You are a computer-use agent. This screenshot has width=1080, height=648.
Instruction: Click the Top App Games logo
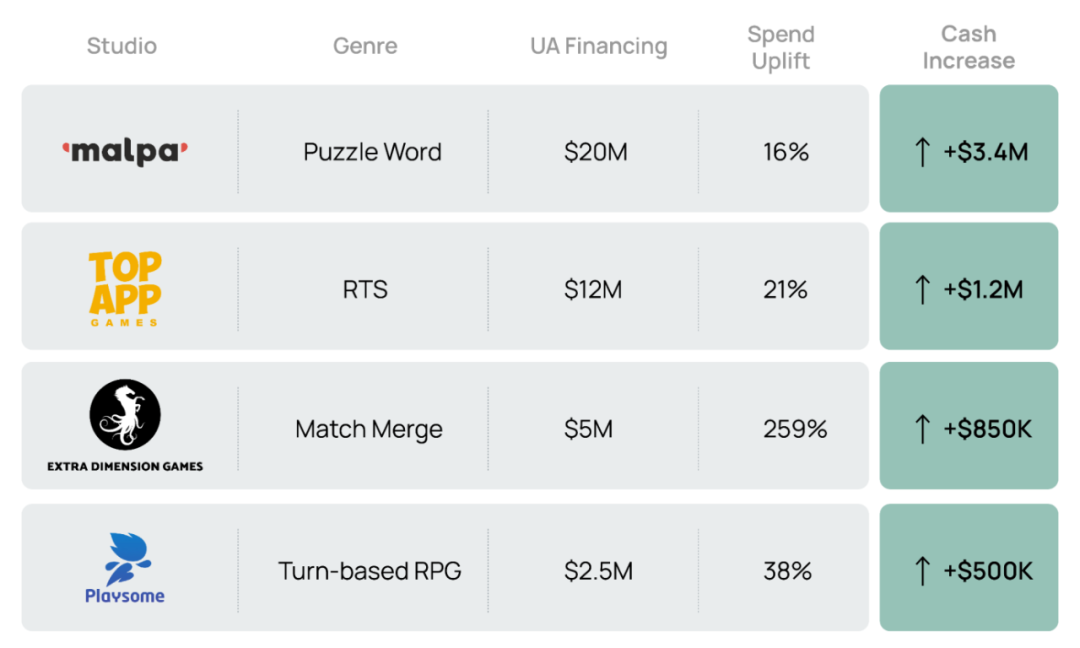[x=125, y=288]
